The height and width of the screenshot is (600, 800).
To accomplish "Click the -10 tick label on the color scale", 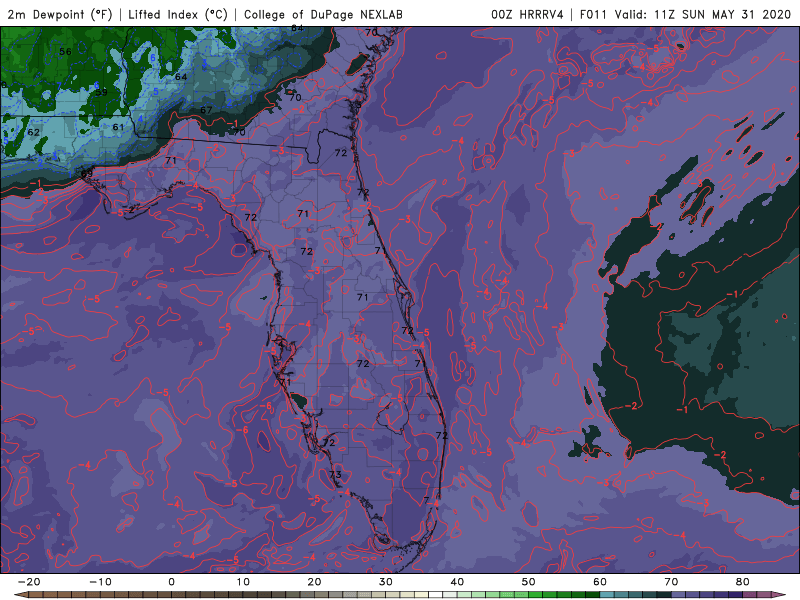I will tap(100, 582).
